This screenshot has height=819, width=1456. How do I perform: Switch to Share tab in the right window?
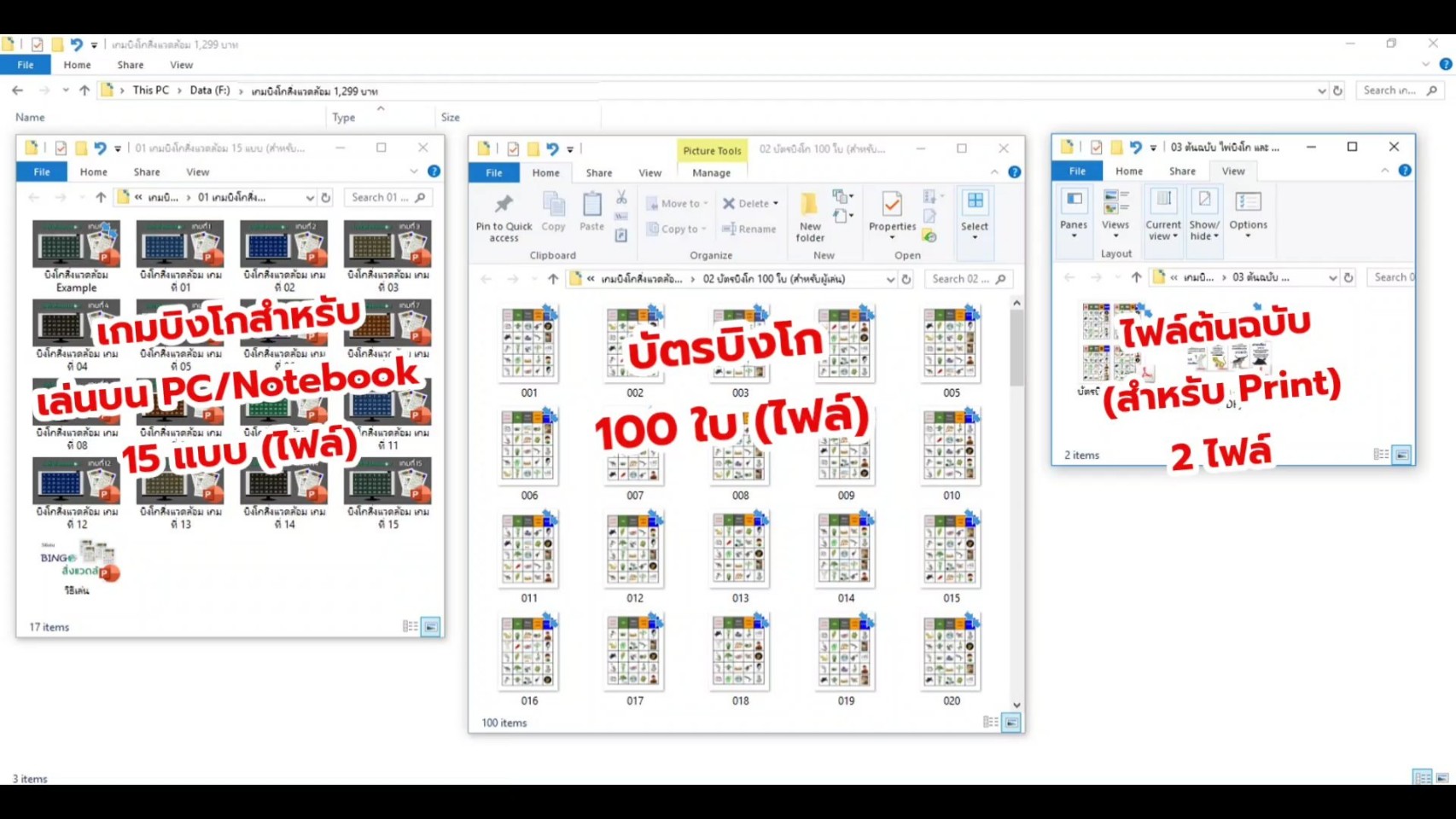click(1182, 171)
